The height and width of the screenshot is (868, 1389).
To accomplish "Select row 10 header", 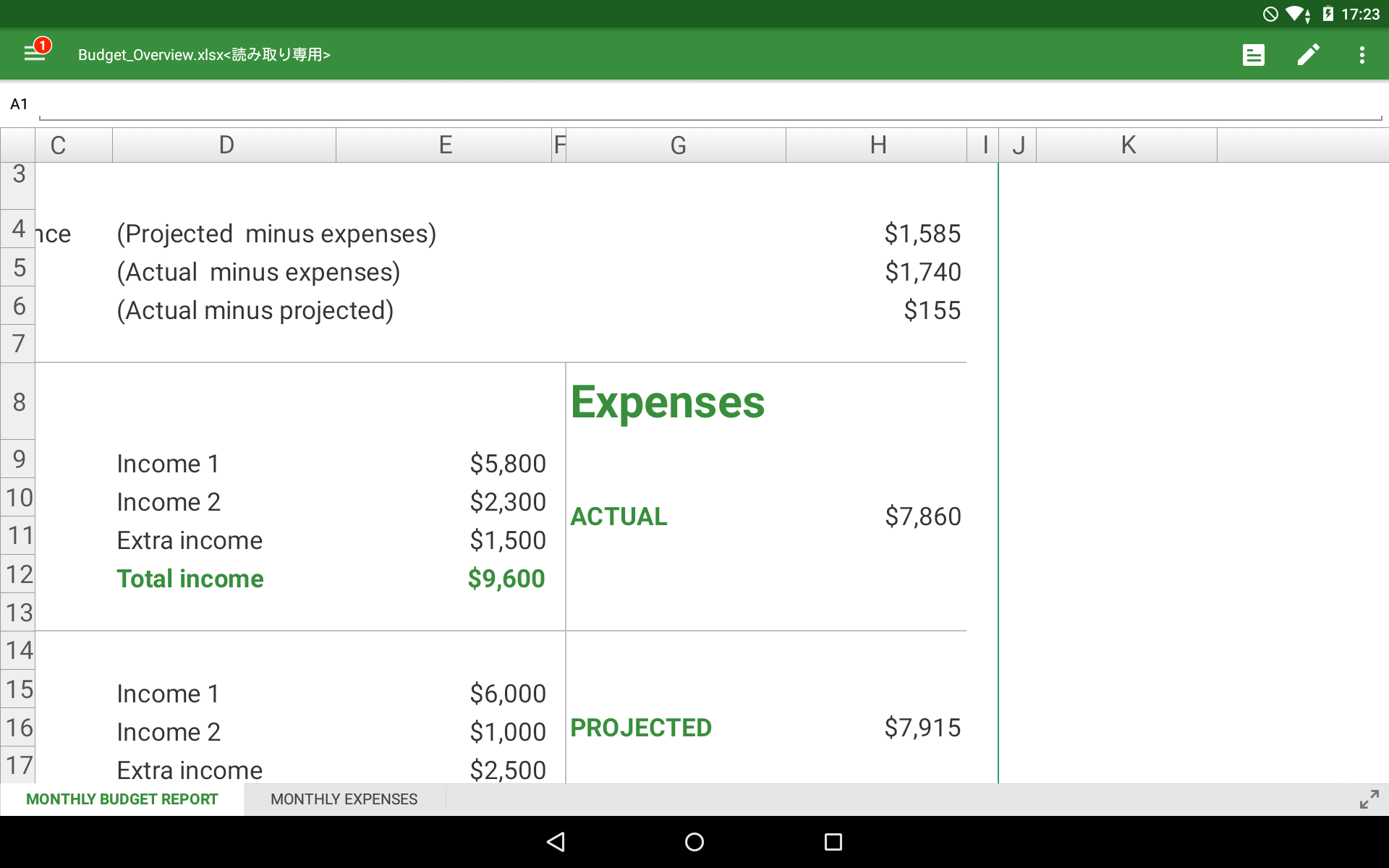I will click(18, 498).
